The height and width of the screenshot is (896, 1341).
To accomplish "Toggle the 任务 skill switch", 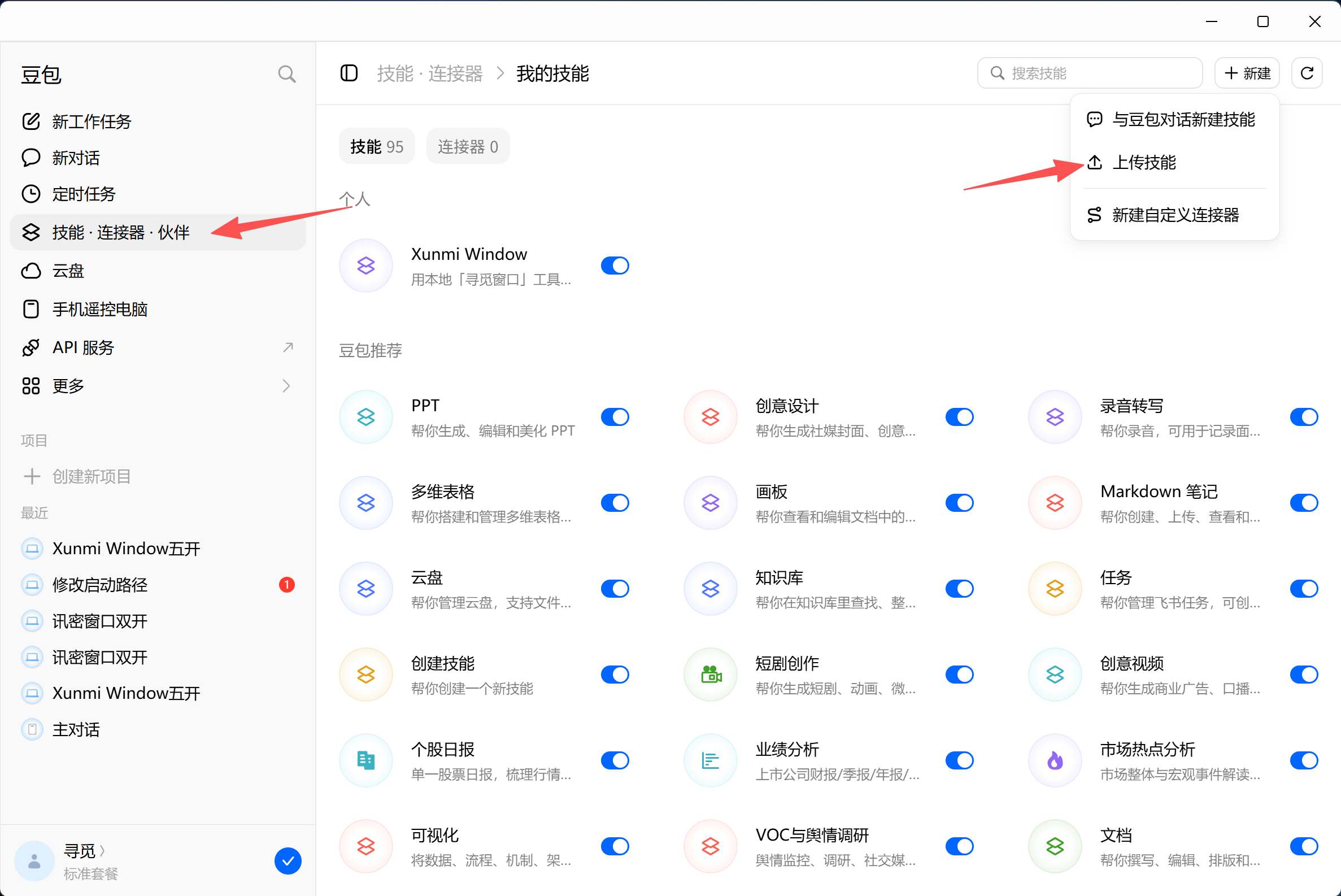I will pos(1304,589).
